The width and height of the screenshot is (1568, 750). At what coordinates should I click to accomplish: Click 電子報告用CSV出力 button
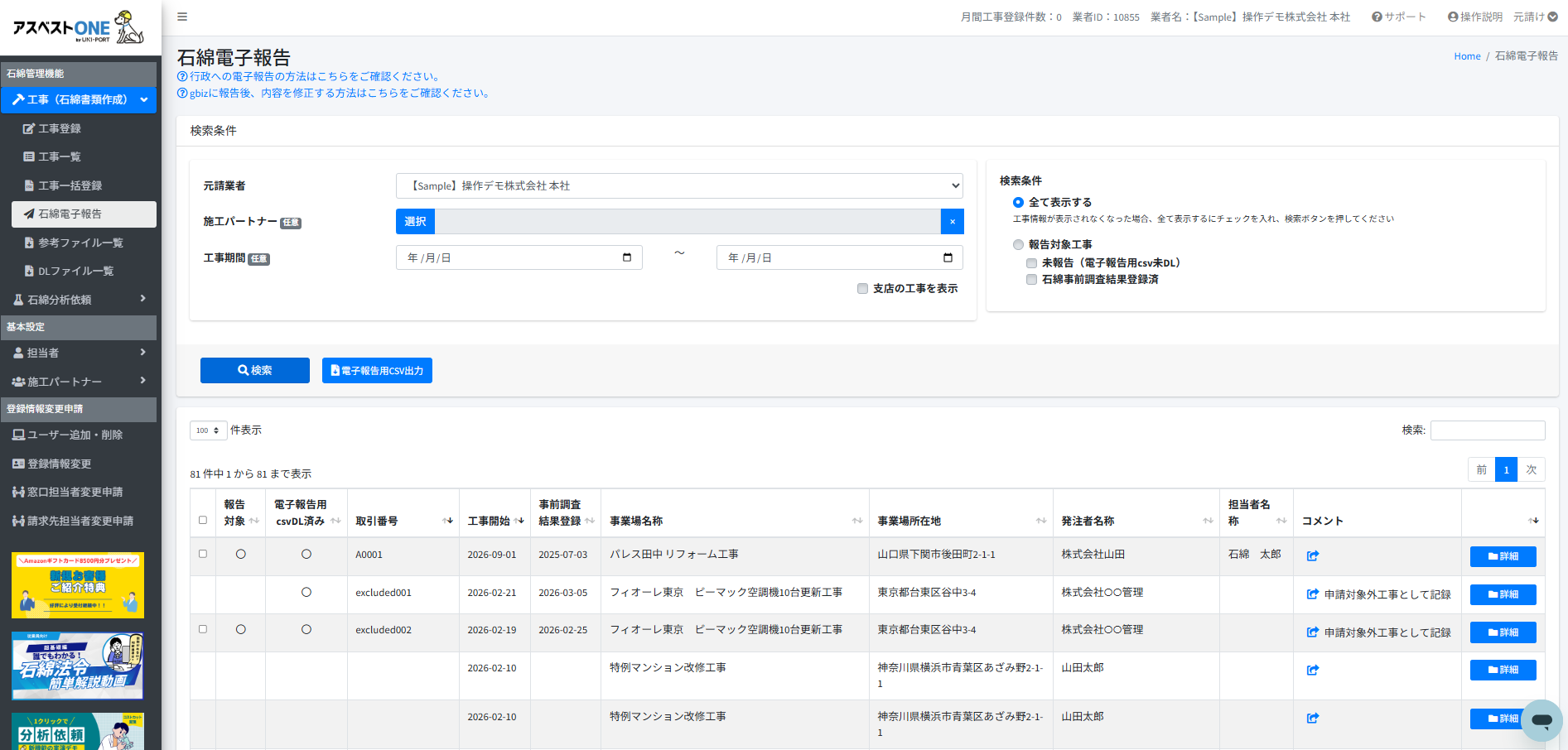click(x=377, y=370)
